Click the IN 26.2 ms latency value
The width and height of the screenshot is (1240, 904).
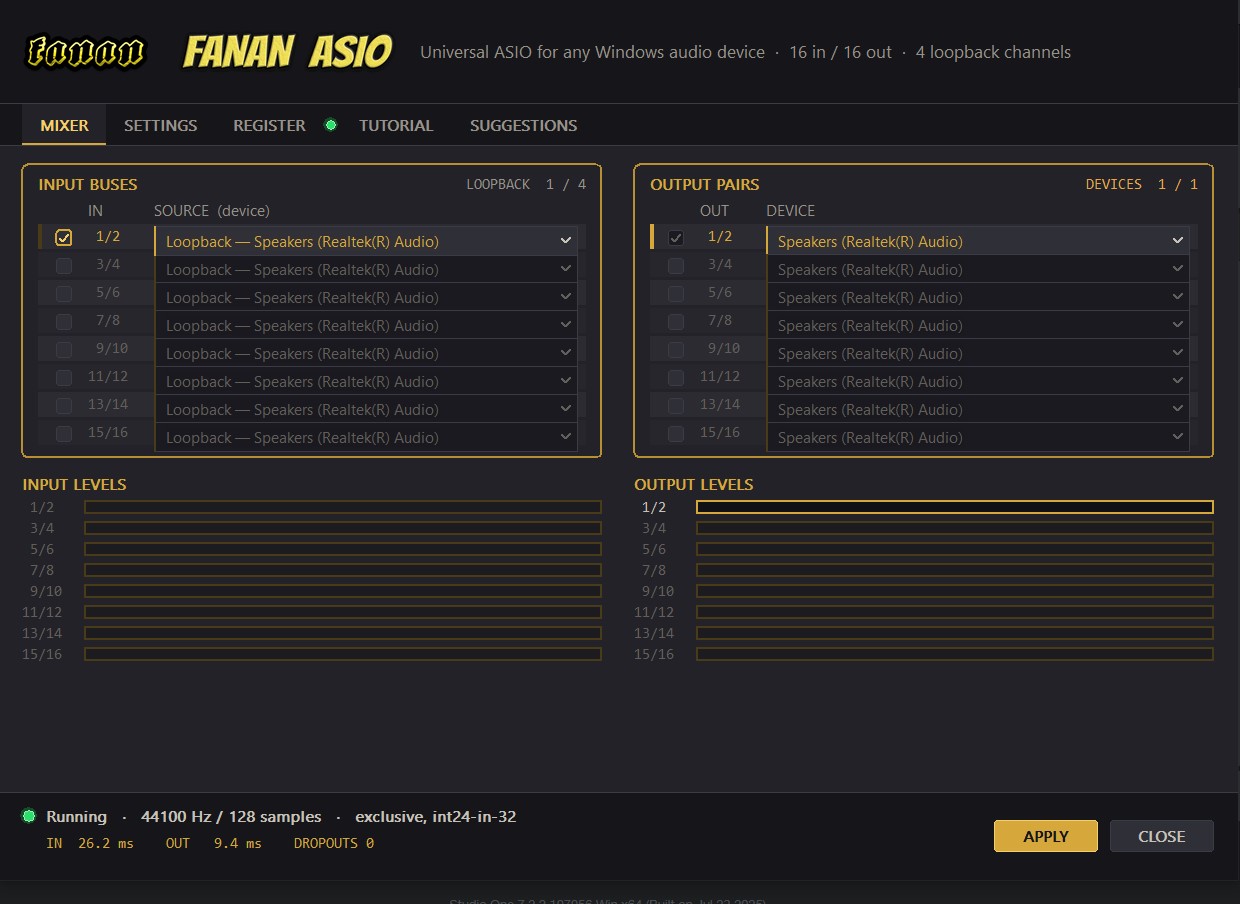pyautogui.click(x=90, y=843)
